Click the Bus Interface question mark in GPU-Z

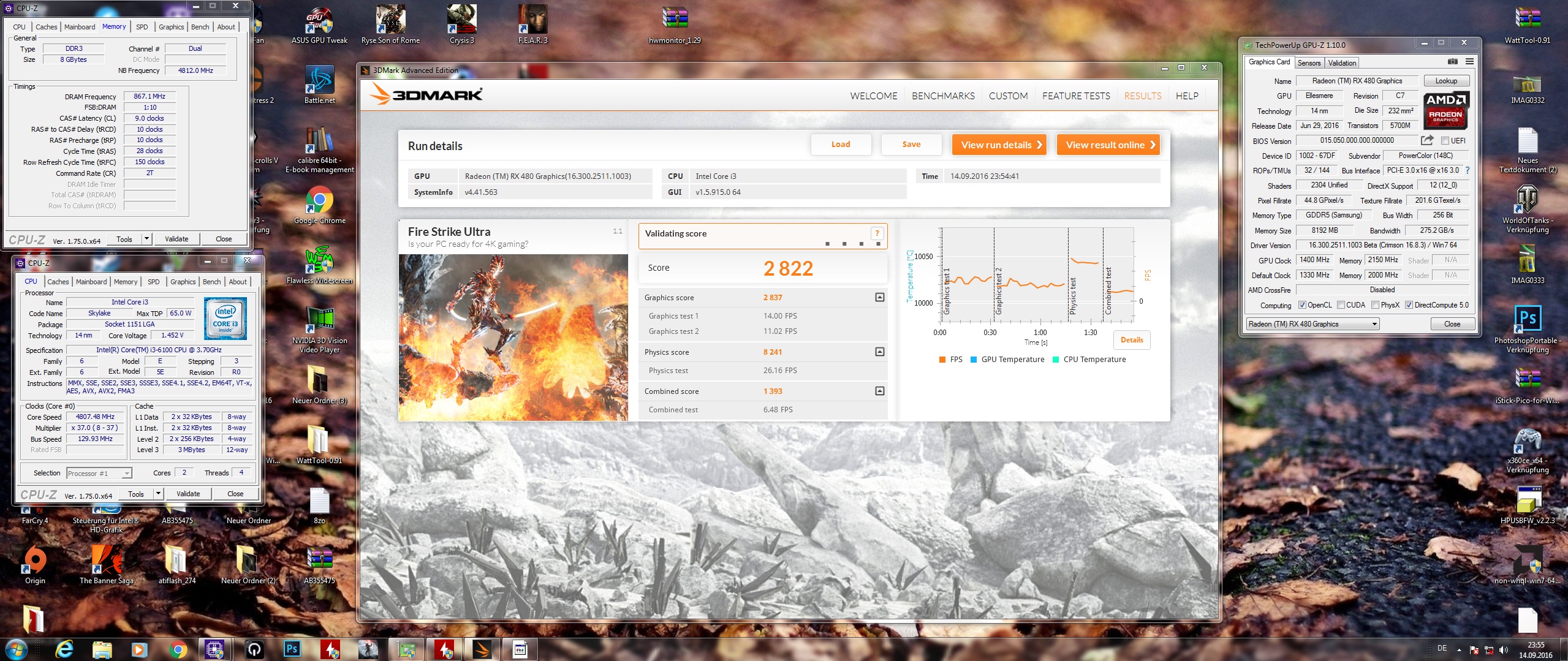[x=1468, y=170]
